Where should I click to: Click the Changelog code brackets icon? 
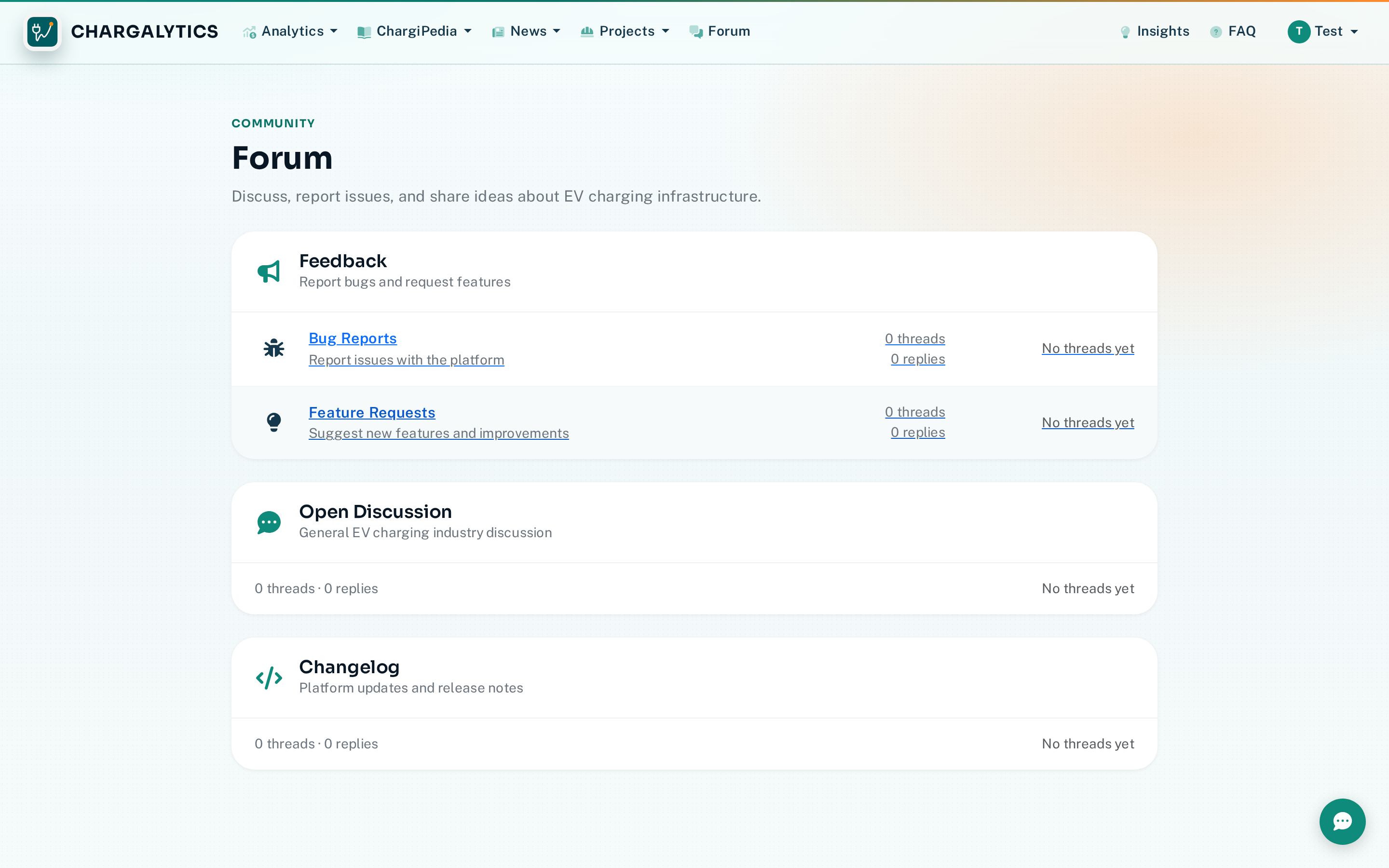tap(269, 678)
